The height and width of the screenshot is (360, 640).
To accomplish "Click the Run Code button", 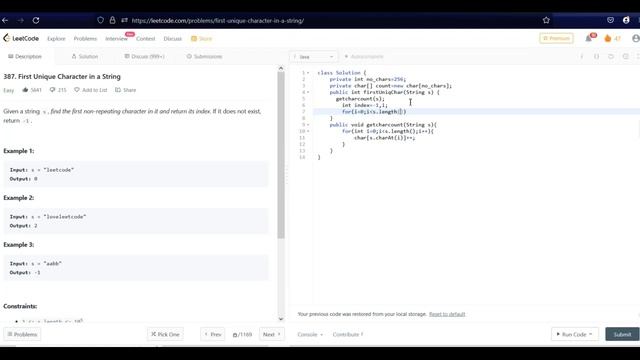I will [575, 334].
